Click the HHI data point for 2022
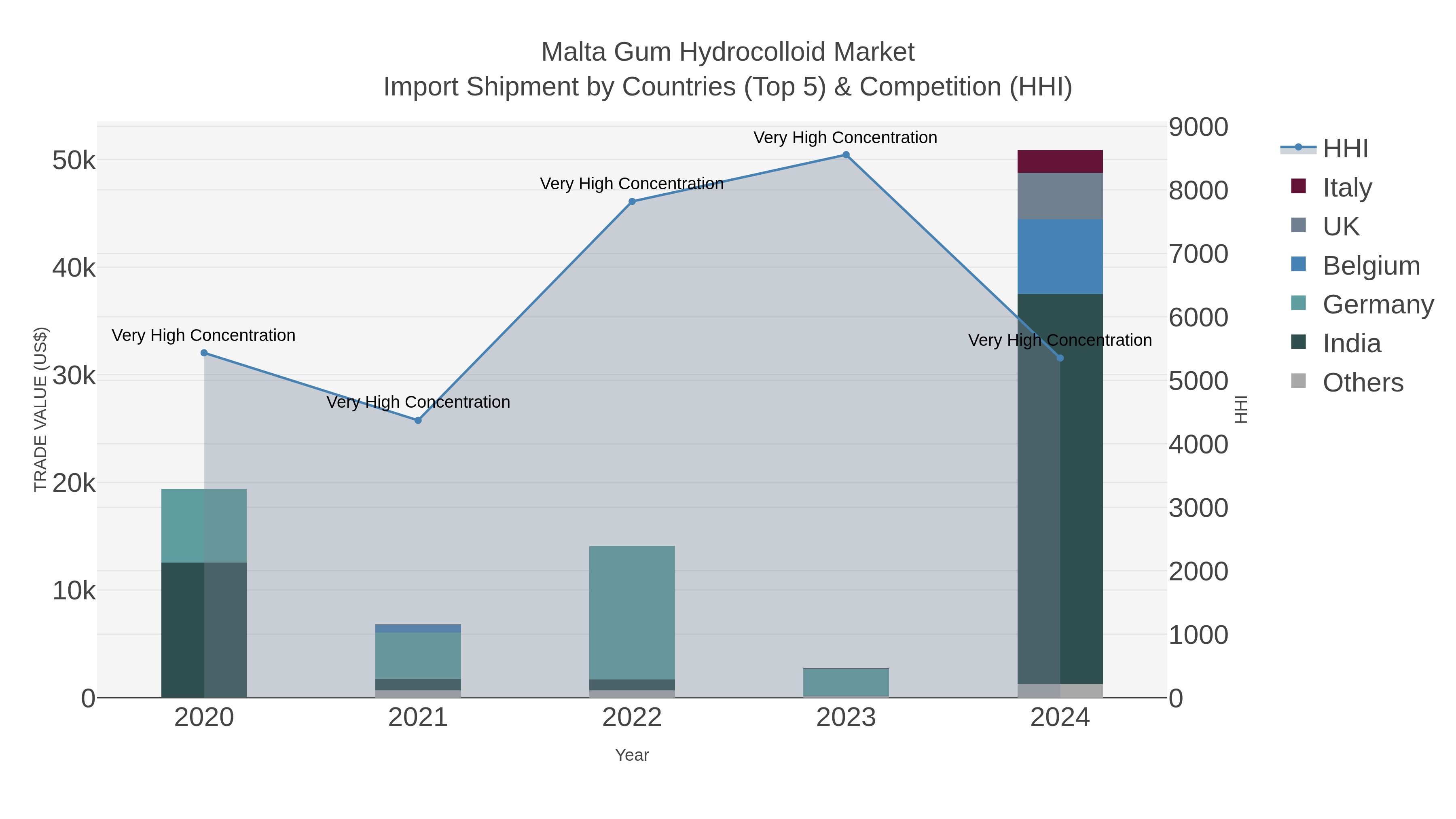This screenshot has width=1456, height=819. coord(632,202)
